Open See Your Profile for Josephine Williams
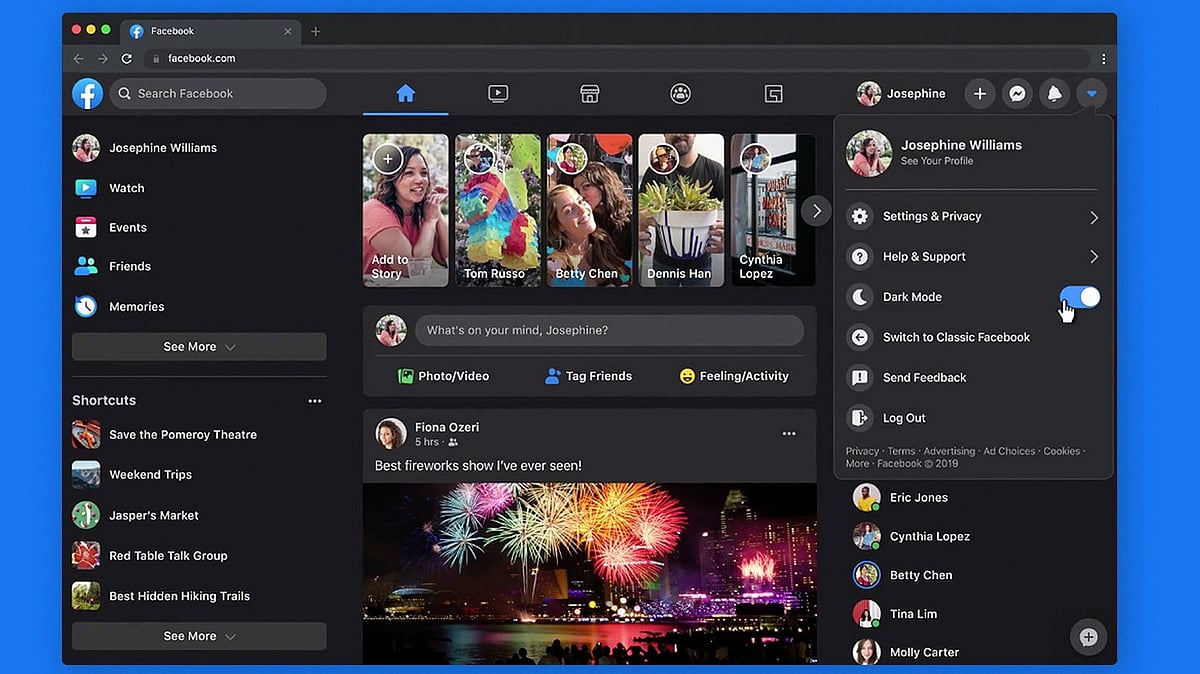 [x=936, y=161]
